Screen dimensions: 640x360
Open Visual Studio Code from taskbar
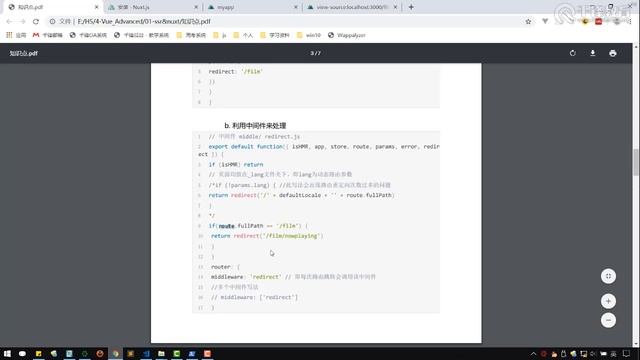(146, 353)
